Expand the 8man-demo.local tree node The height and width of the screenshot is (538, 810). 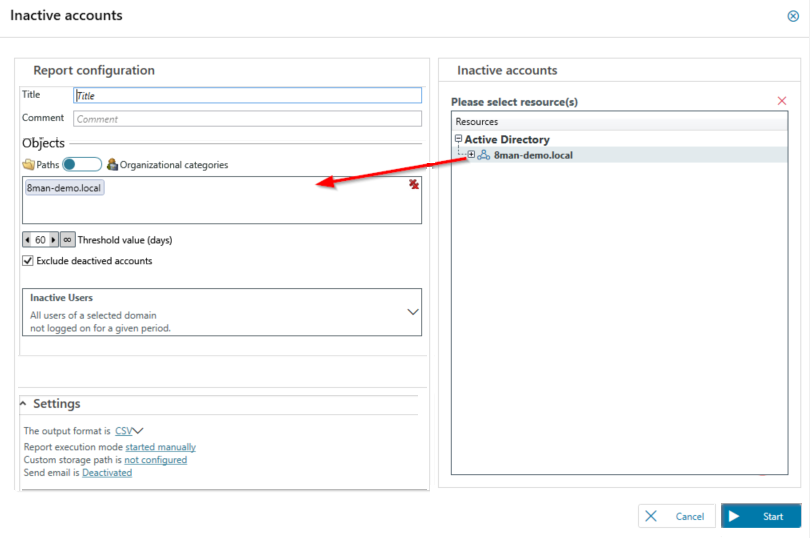coord(471,155)
